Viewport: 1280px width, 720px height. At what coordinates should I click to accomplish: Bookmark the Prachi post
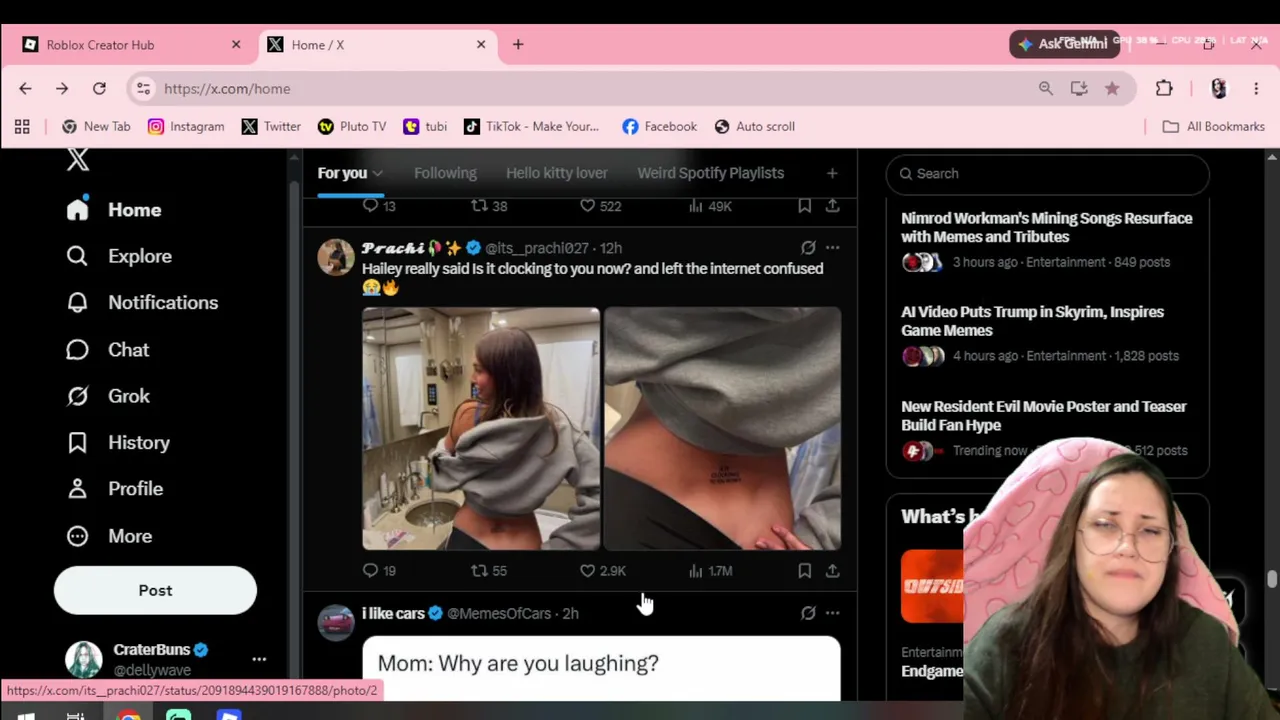coord(804,571)
